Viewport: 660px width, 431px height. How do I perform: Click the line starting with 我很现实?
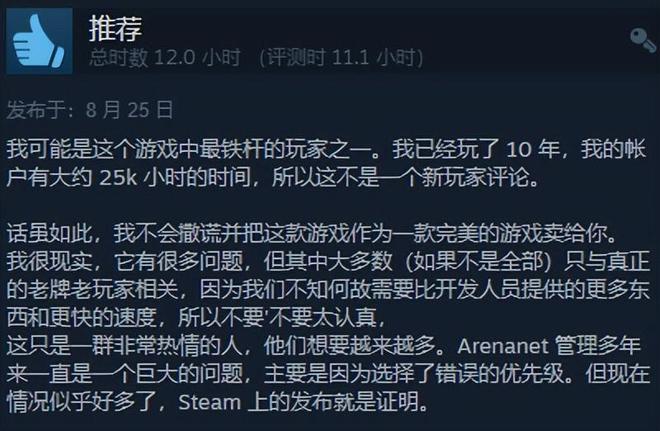coord(328,262)
